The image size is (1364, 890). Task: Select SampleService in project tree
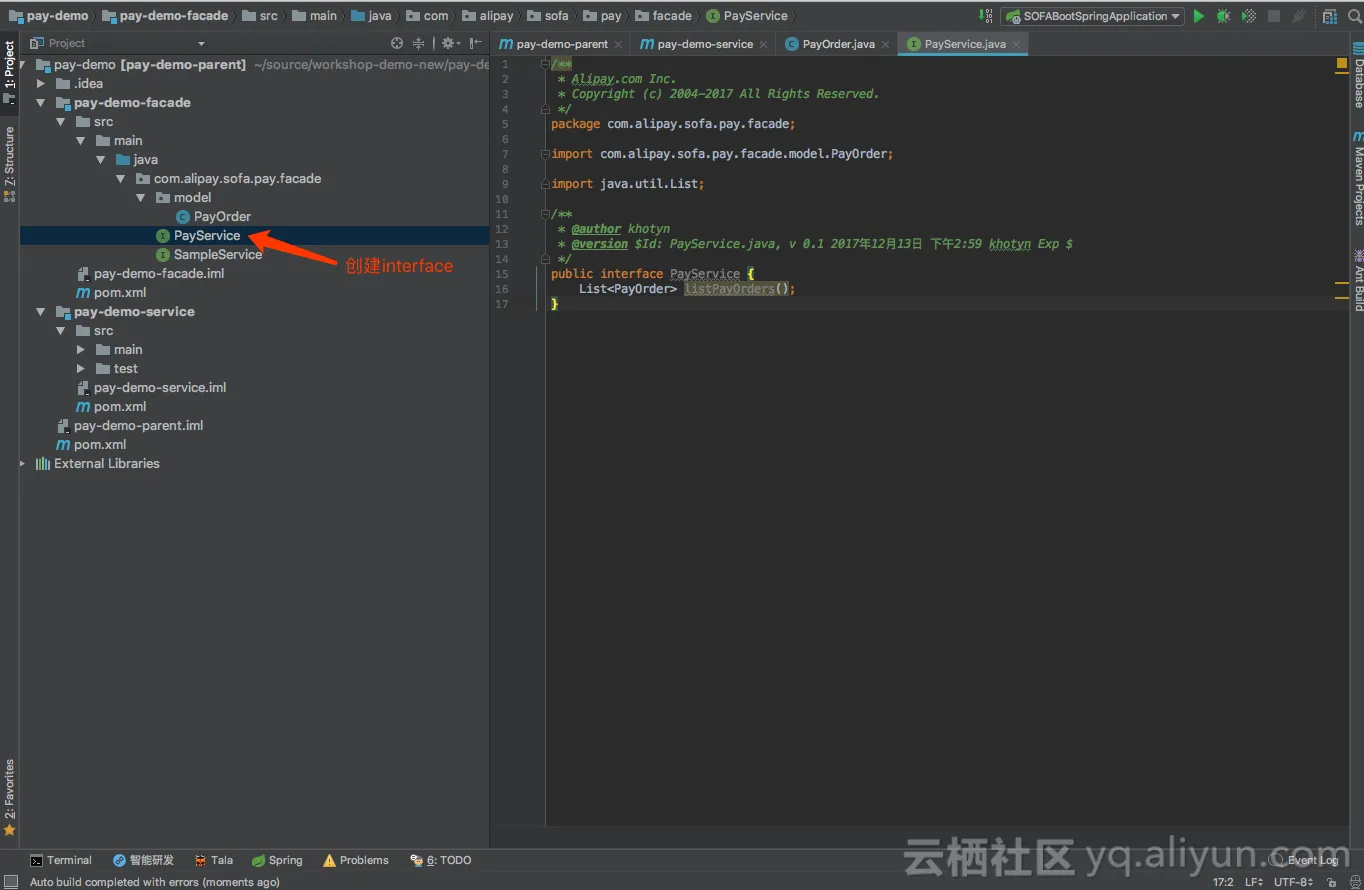pos(209,254)
